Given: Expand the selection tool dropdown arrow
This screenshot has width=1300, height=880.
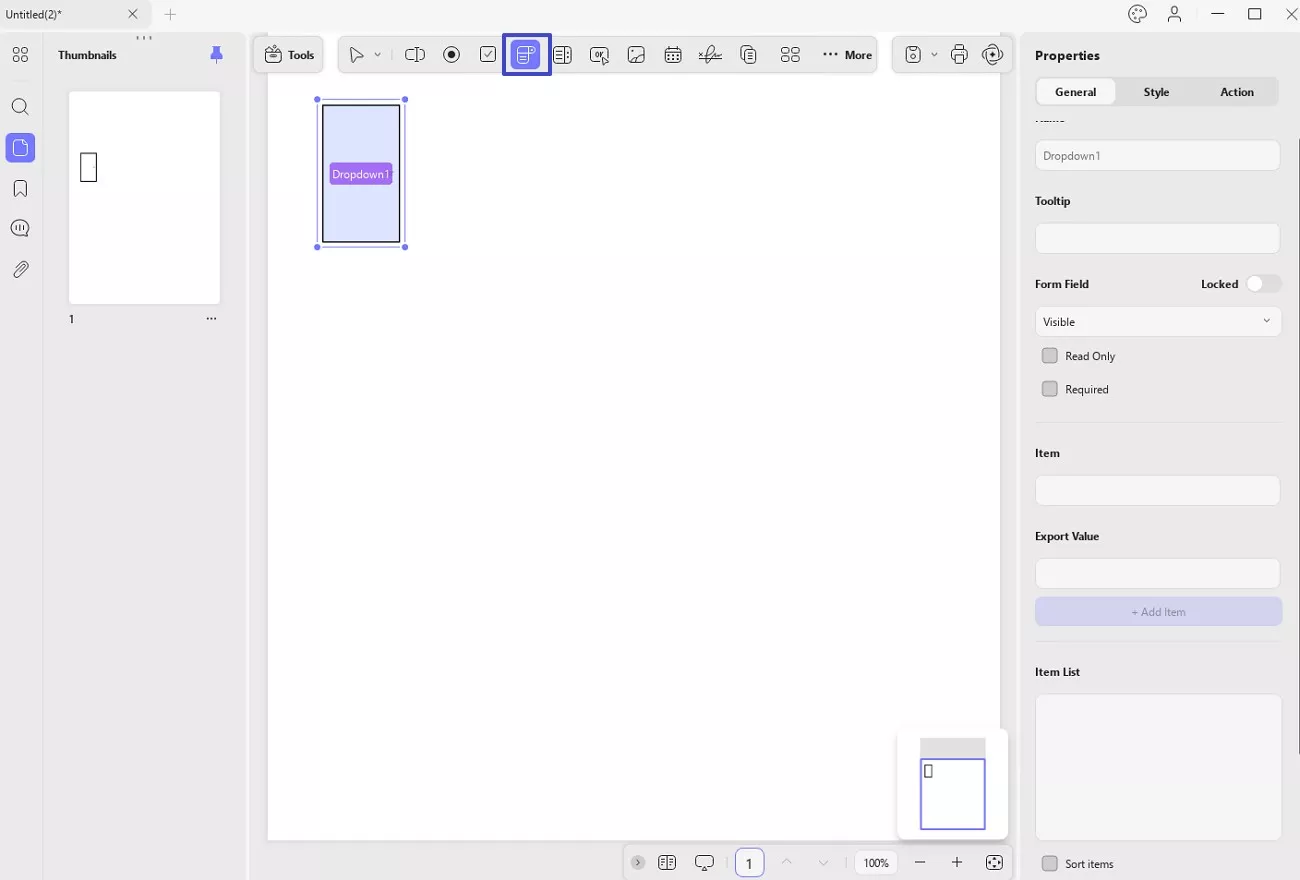Looking at the screenshot, I should point(377,55).
